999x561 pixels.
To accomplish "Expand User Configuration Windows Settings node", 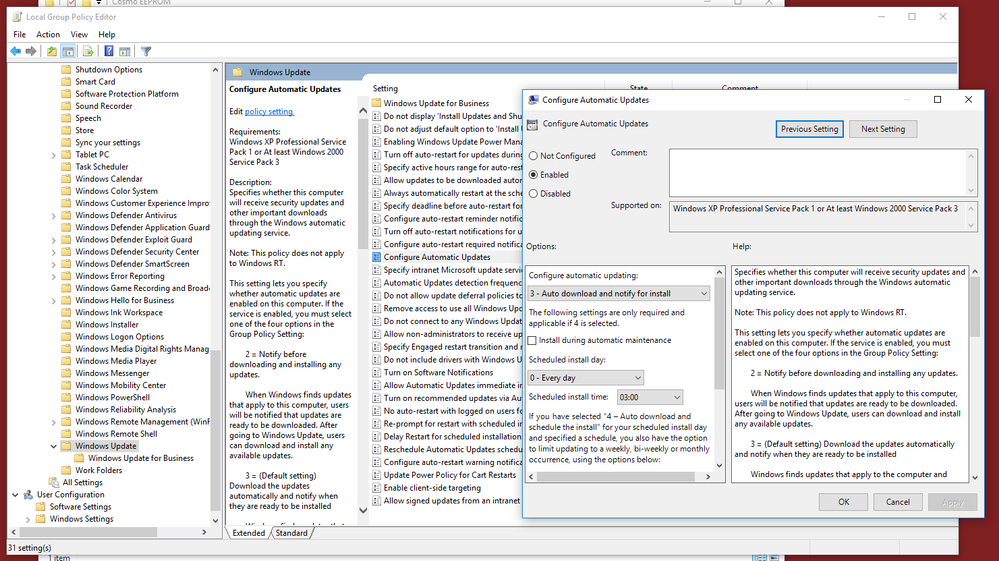I will coord(28,520).
